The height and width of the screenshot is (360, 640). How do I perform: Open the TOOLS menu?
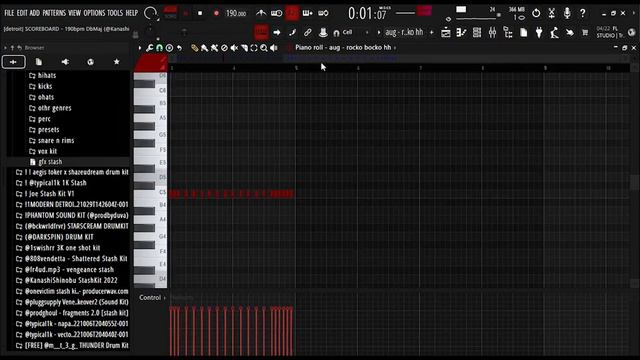pyautogui.click(x=115, y=13)
